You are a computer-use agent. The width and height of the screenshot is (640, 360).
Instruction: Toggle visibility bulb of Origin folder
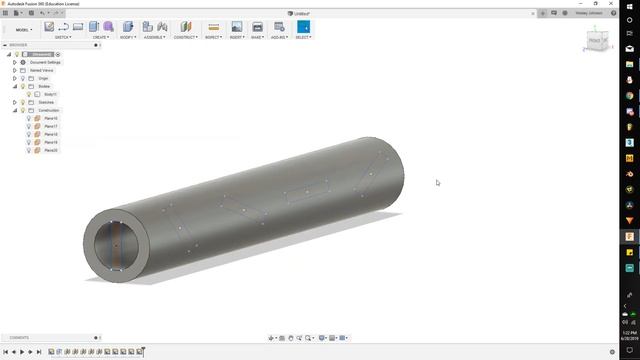point(23,78)
